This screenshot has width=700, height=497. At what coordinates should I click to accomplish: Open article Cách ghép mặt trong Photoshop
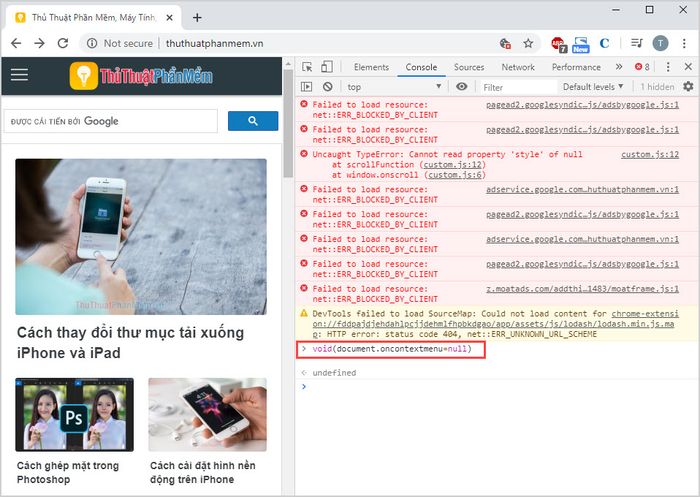point(68,472)
